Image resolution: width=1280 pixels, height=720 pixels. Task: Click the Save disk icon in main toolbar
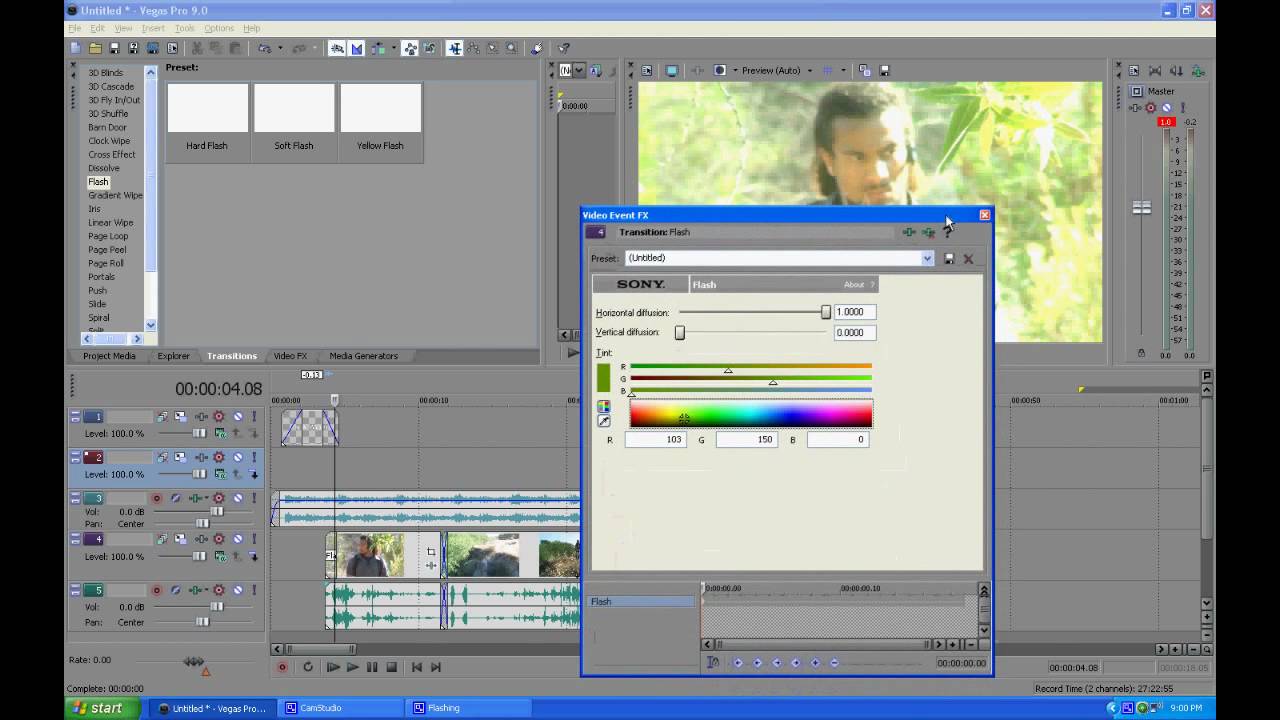pyautogui.click(x=114, y=48)
